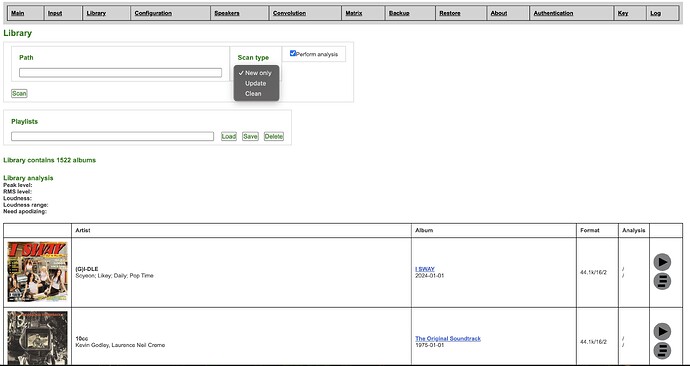Click the Delete playlist button
The height and width of the screenshot is (366, 690).
274,136
